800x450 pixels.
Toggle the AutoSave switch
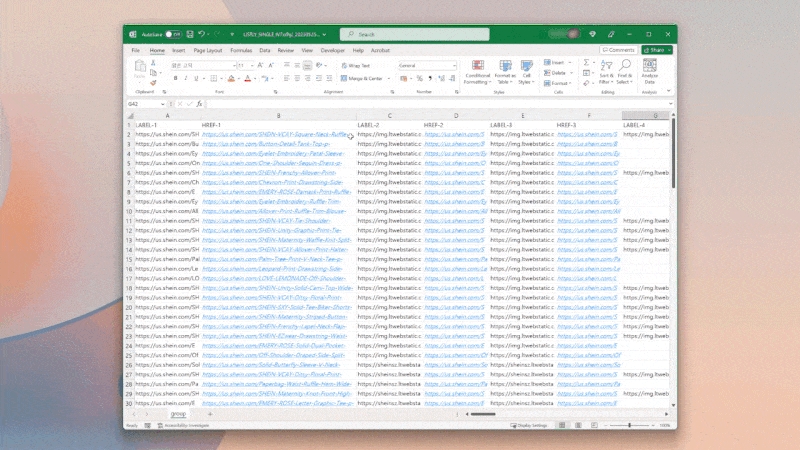[x=173, y=34]
